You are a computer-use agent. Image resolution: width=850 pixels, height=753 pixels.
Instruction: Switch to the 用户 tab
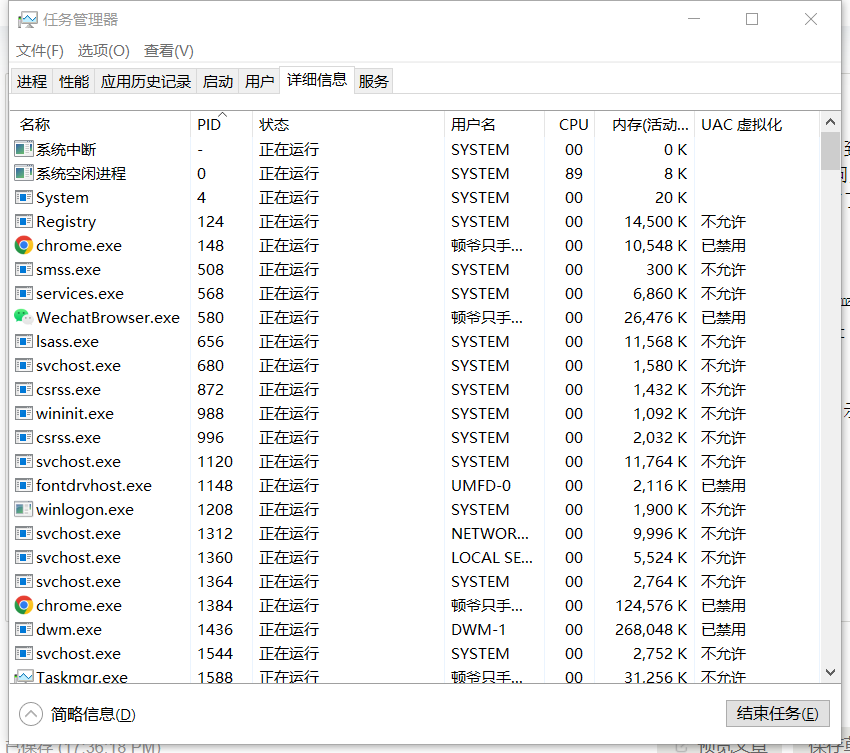(x=259, y=81)
